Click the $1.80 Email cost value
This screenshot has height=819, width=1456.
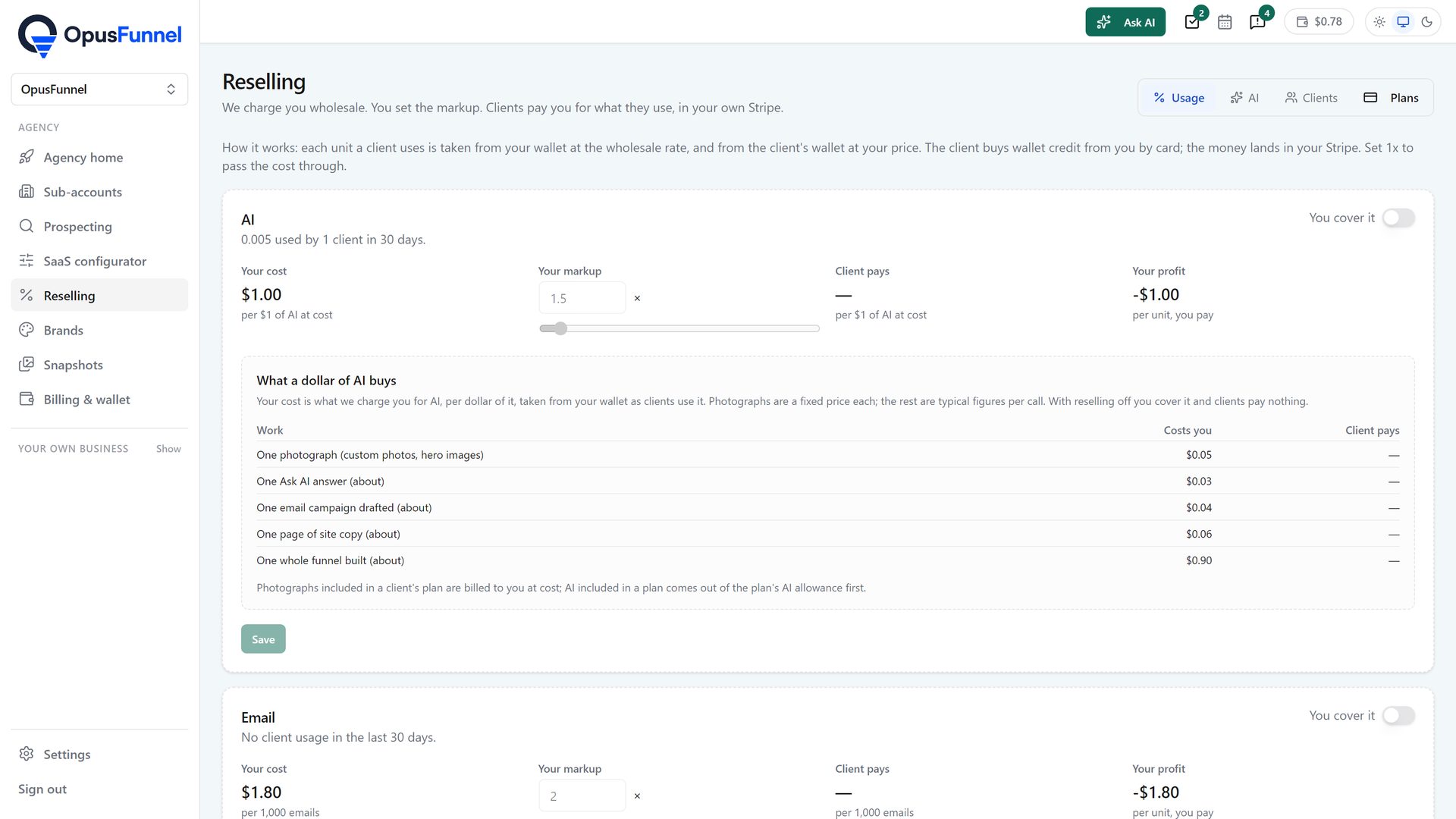point(261,792)
